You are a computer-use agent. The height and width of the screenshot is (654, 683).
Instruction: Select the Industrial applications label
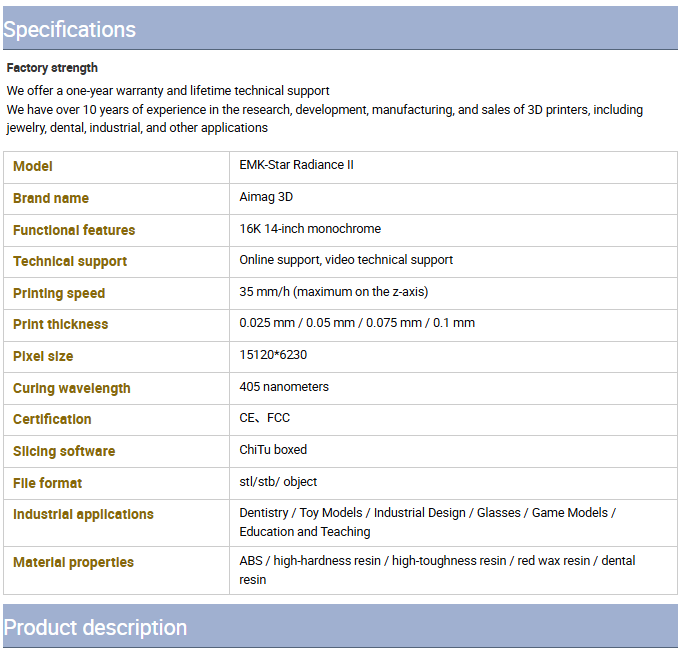coord(83,515)
